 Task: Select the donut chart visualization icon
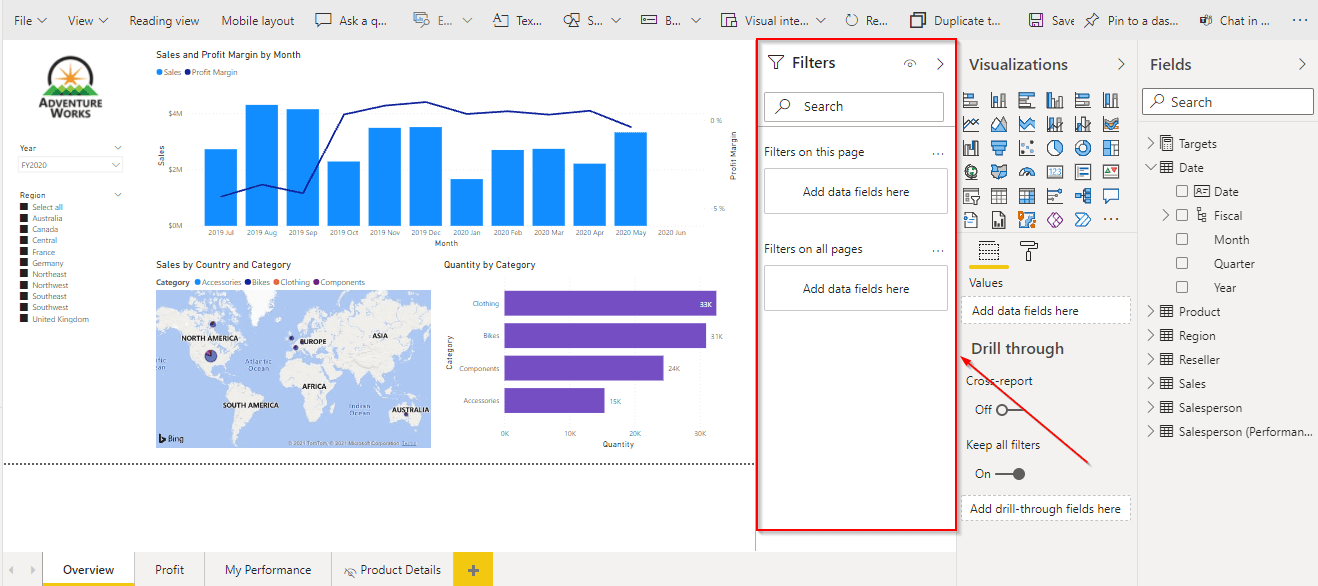click(1082, 148)
